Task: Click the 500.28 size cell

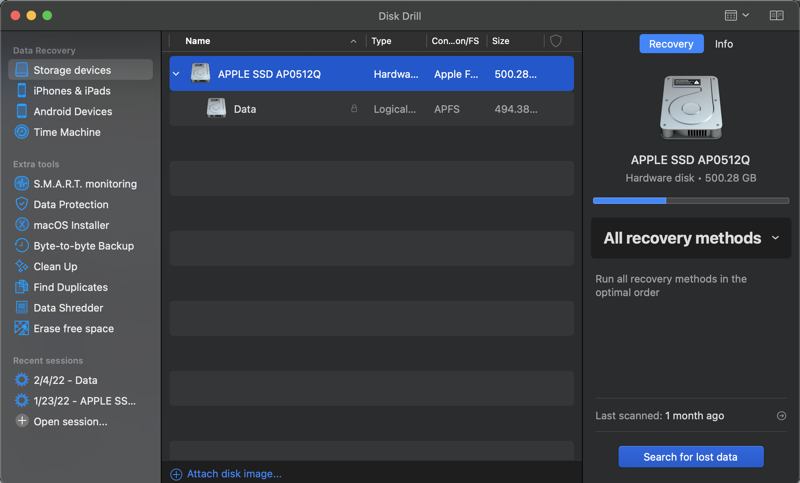Action: [515, 74]
